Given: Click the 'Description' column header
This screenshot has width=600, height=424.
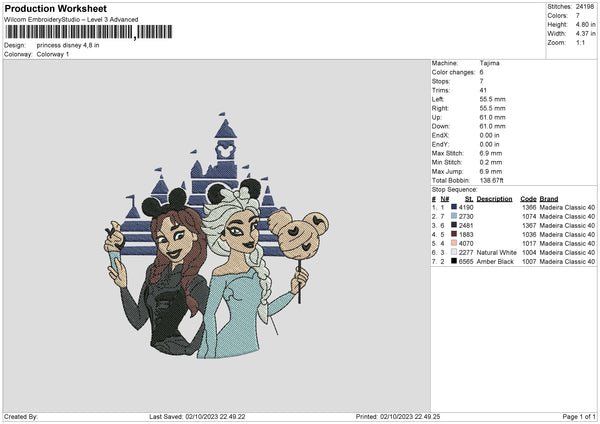Looking at the screenshot, I should pyautogui.click(x=494, y=199).
